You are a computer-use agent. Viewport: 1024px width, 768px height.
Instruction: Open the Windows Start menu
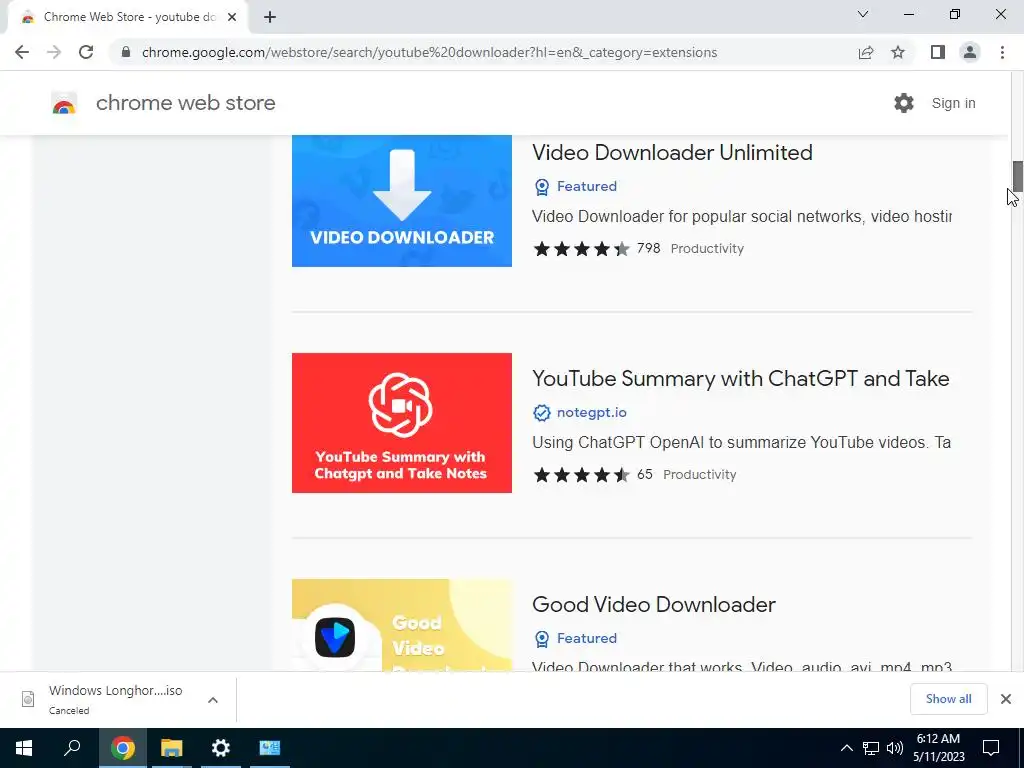(x=24, y=748)
